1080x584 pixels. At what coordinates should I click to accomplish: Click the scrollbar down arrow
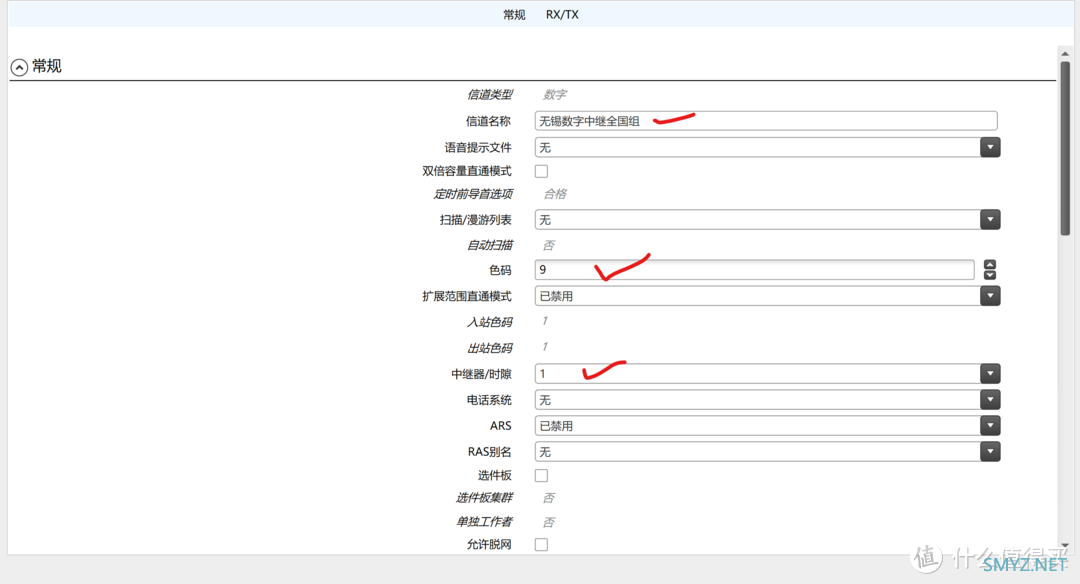[1065, 545]
